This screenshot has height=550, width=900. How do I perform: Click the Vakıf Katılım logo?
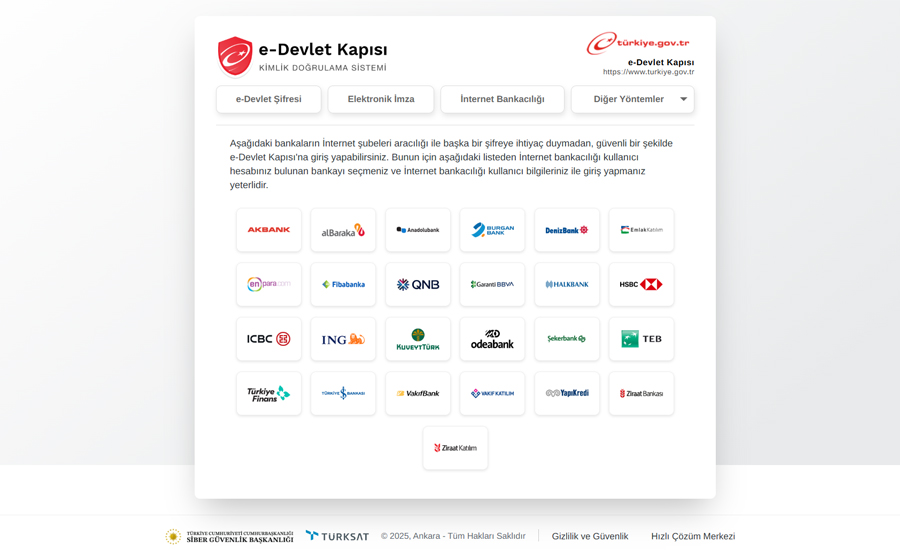point(492,393)
